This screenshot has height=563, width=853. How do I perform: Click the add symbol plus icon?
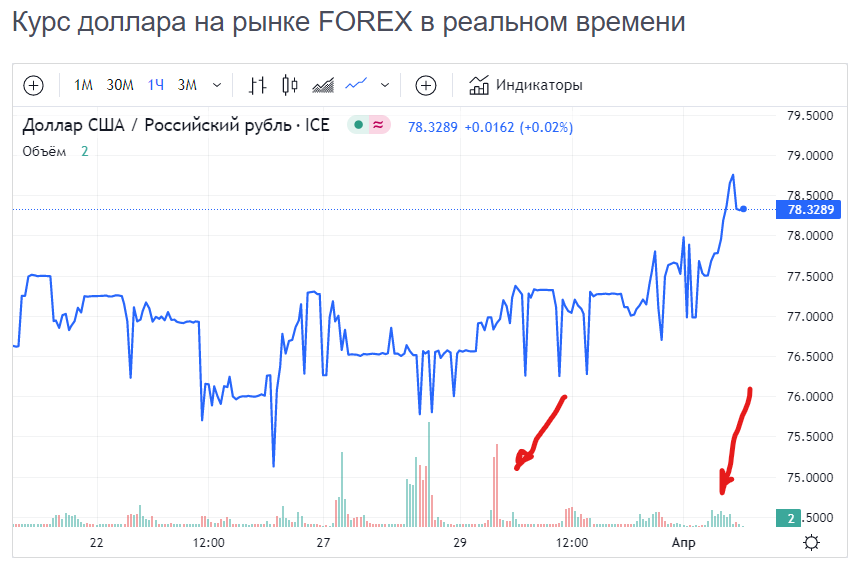[x=33, y=85]
